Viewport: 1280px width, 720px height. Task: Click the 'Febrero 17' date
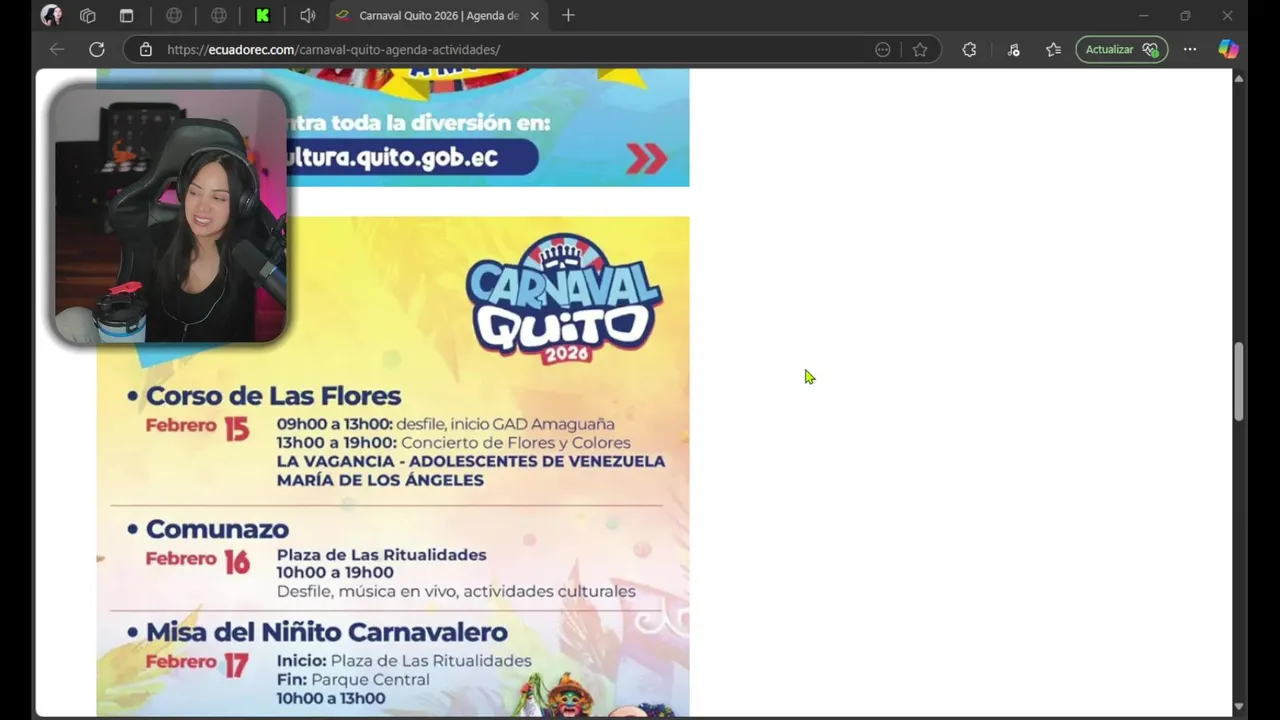click(197, 664)
